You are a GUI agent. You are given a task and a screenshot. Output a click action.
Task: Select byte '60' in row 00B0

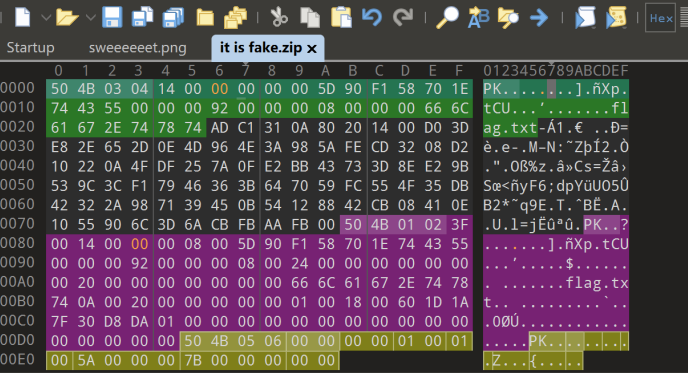[x=406, y=302]
